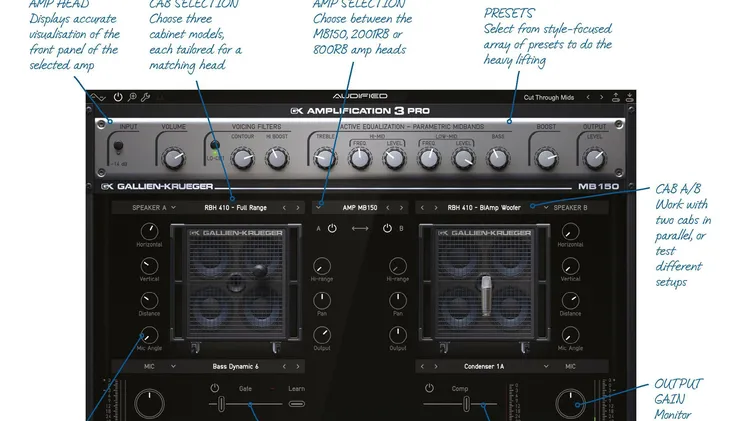Select previous amp model arrow beside AMP MB150
Screen dimensions: 750x421
click(388, 208)
